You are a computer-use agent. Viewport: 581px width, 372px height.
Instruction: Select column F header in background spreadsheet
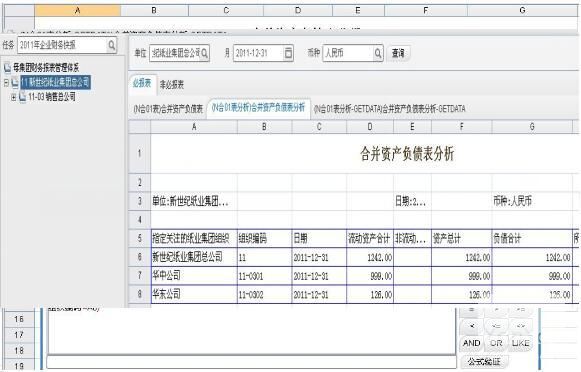[426, 10]
